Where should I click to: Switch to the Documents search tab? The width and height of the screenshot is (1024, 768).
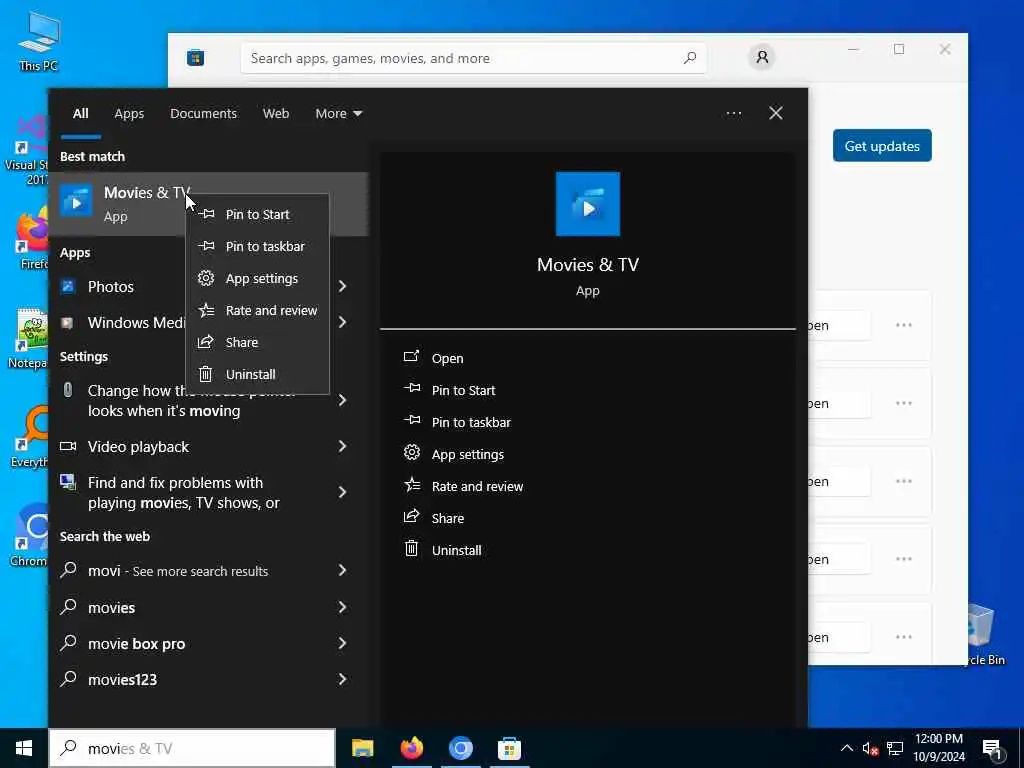pos(203,113)
